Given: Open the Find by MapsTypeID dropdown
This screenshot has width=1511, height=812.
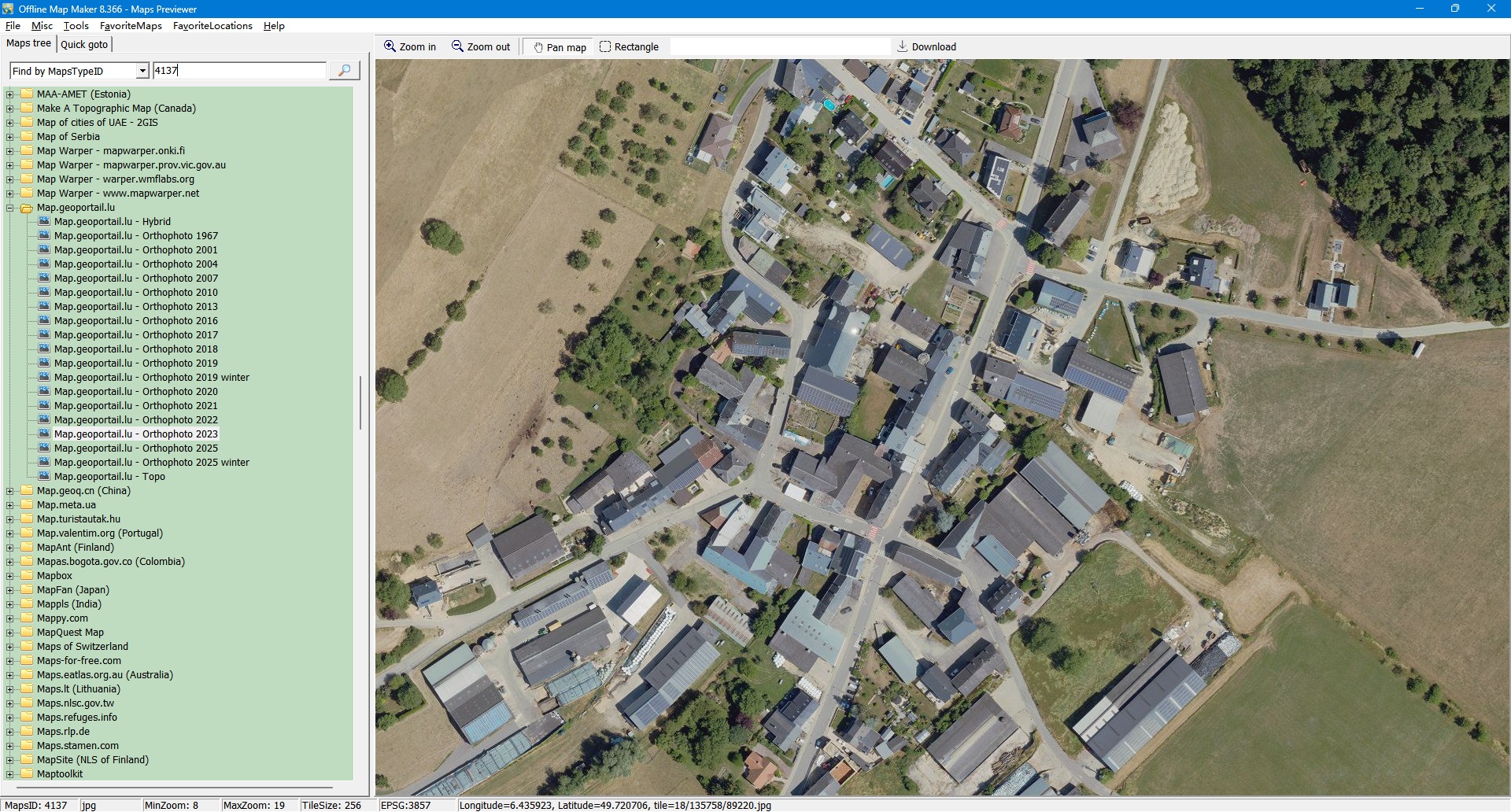Looking at the screenshot, I should (142, 71).
